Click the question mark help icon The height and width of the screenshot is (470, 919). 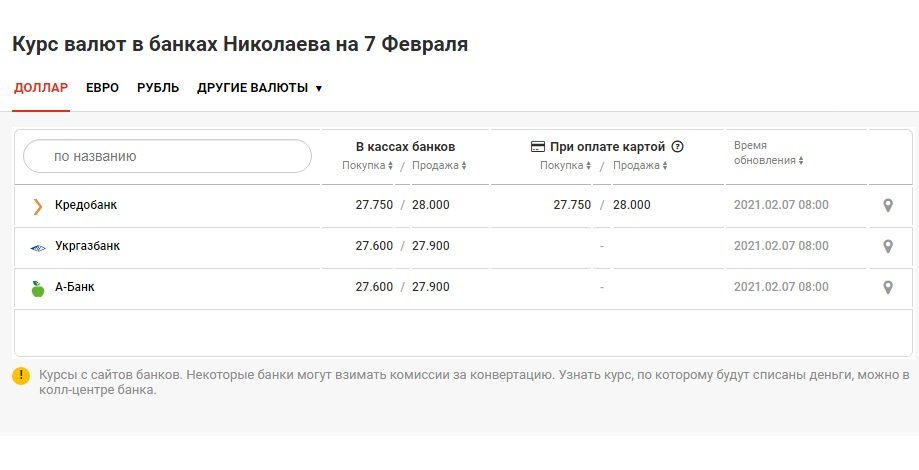[678, 147]
